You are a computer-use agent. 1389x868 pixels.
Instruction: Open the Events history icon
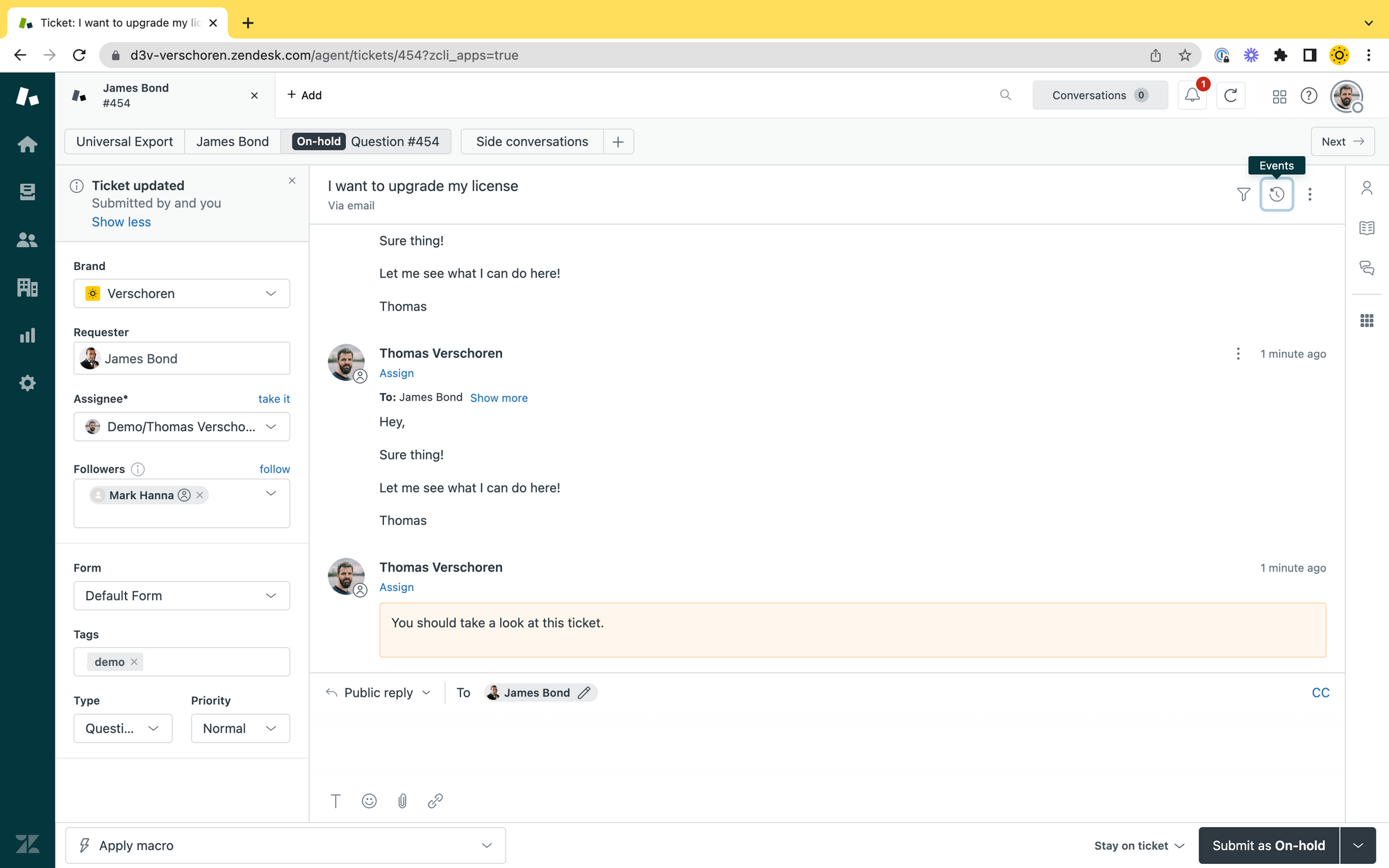coord(1276,194)
